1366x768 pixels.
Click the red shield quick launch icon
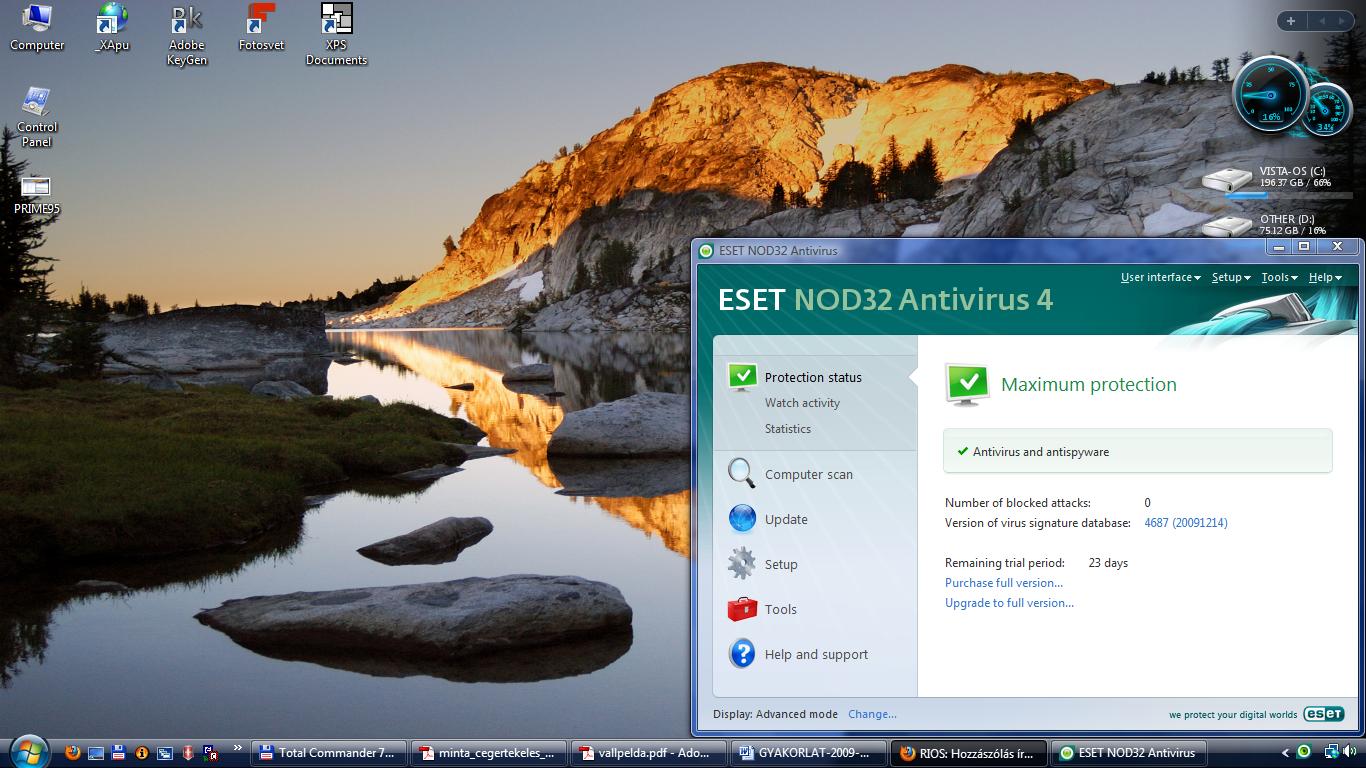tap(187, 753)
